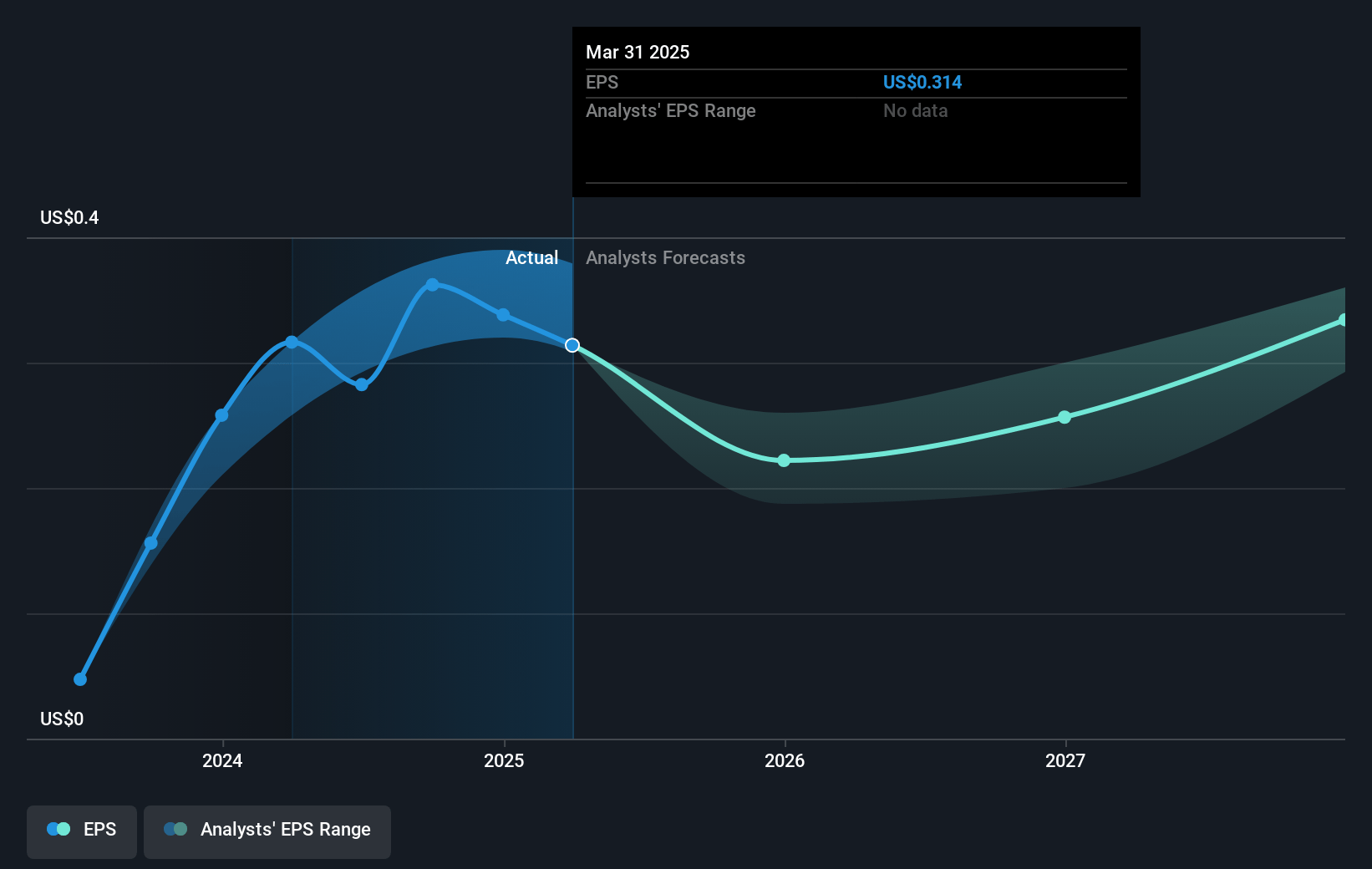Viewport: 1372px width, 869px height.
Task: Toggle the EPS legend button
Action: pos(82,831)
